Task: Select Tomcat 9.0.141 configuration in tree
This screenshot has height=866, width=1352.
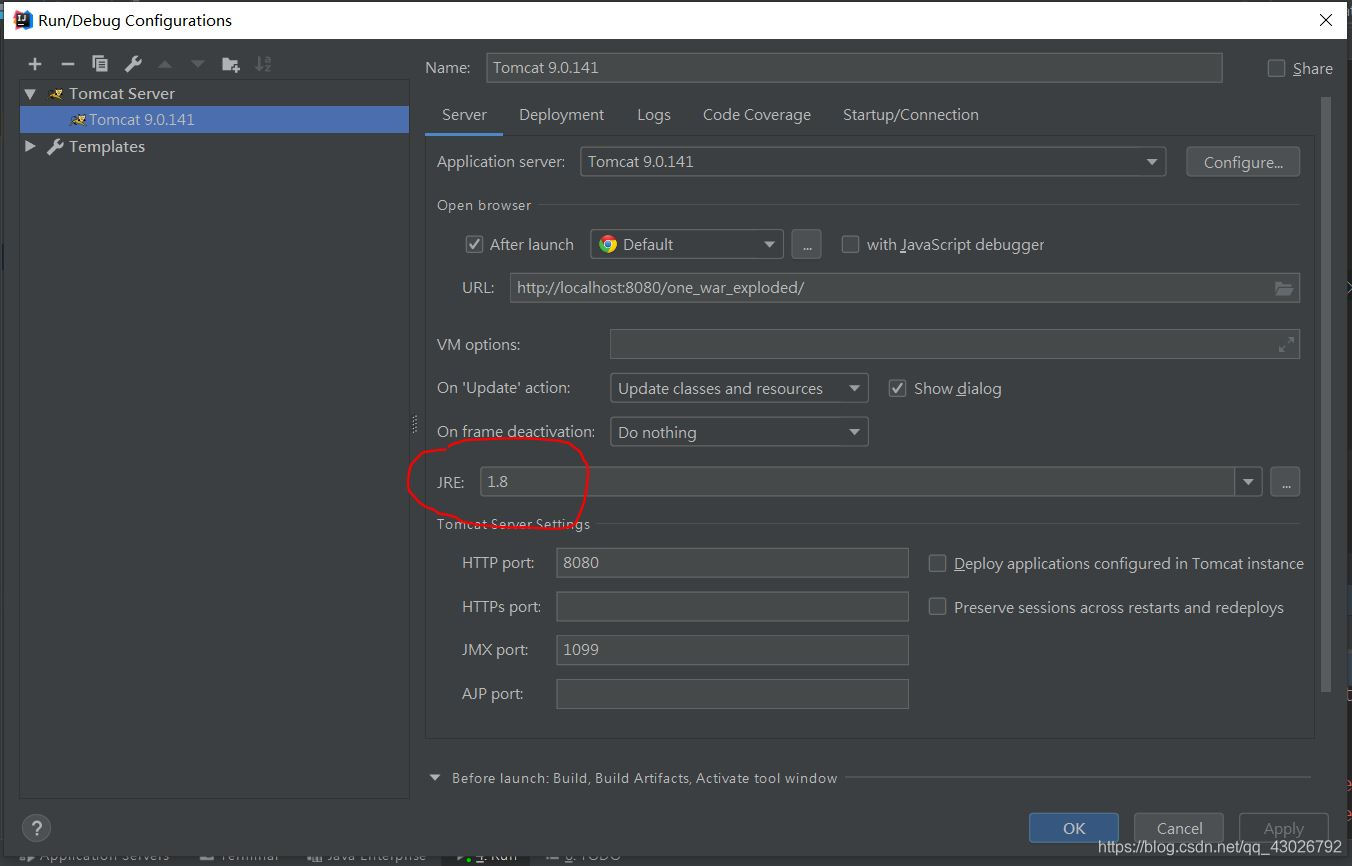Action: (x=214, y=119)
